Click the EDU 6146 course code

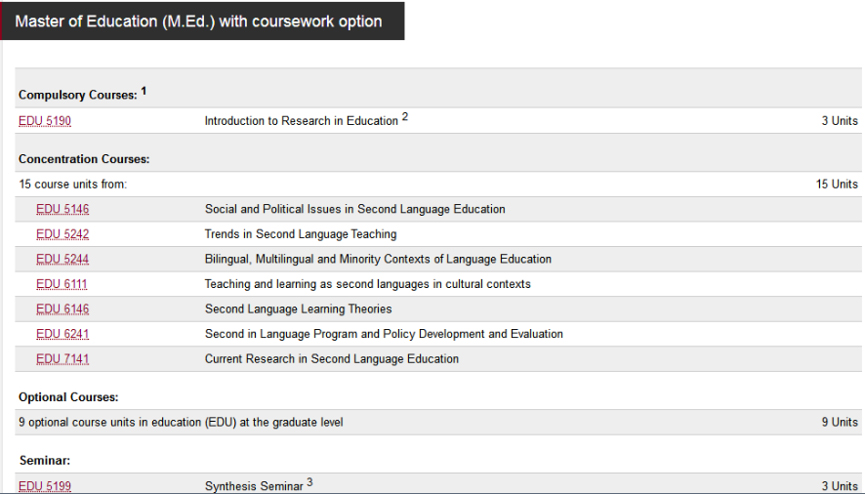[x=62, y=309]
